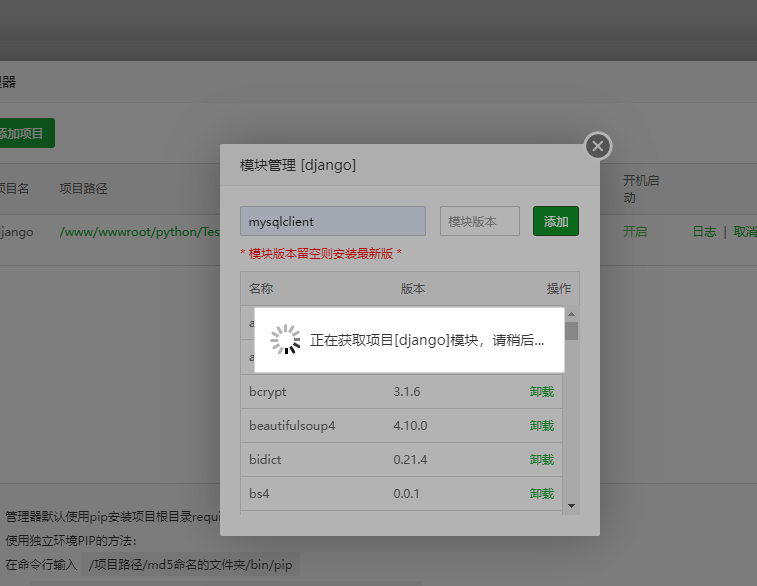Click the module list scroll-down arrow
This screenshot has width=757, height=586.
coord(572,506)
